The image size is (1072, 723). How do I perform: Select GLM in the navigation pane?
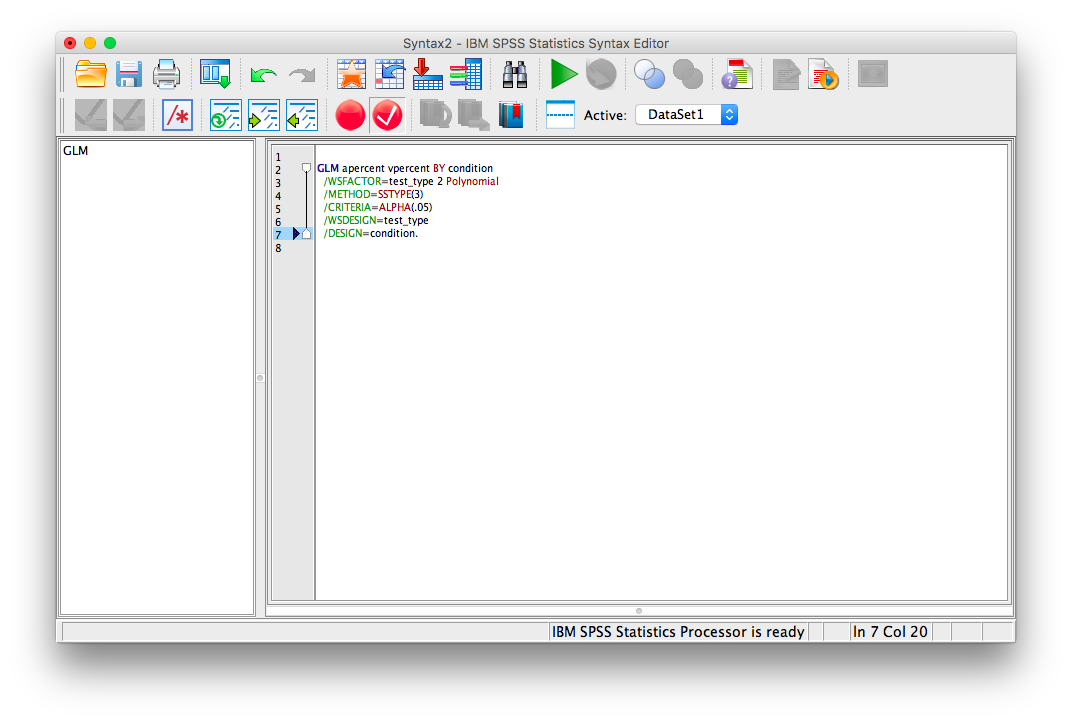76,150
